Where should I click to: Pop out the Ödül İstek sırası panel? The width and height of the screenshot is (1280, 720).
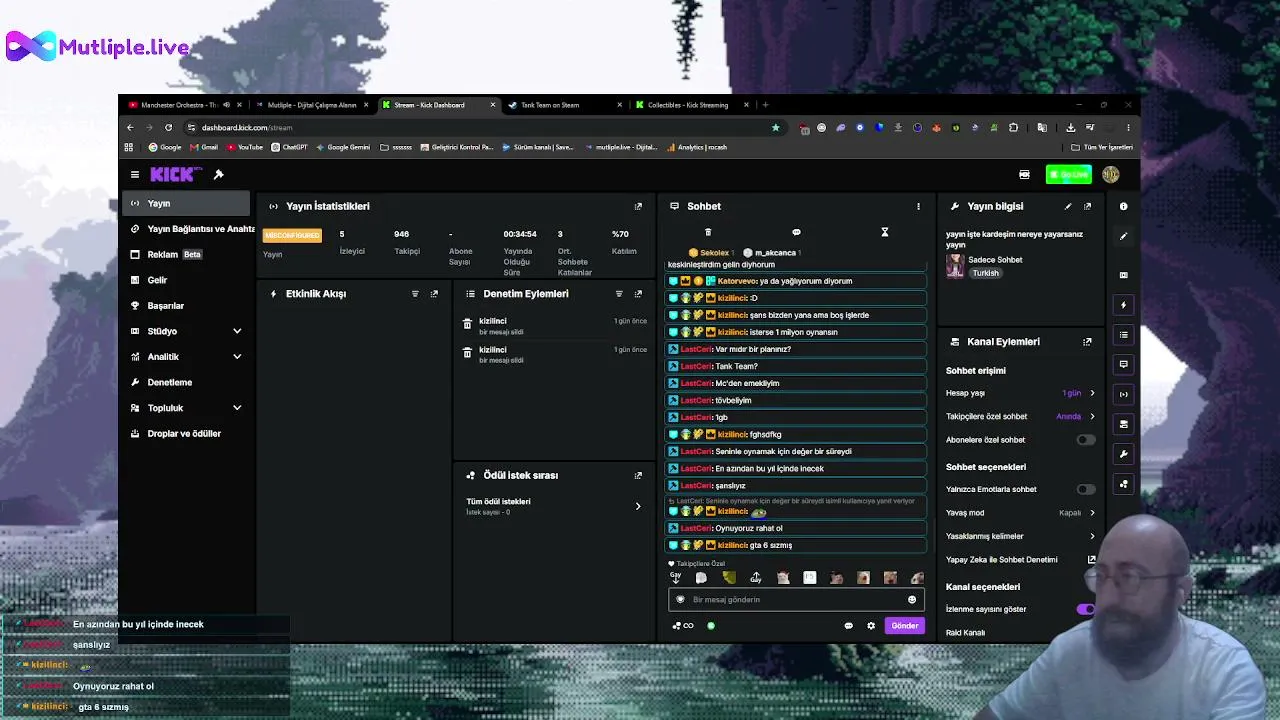click(638, 476)
